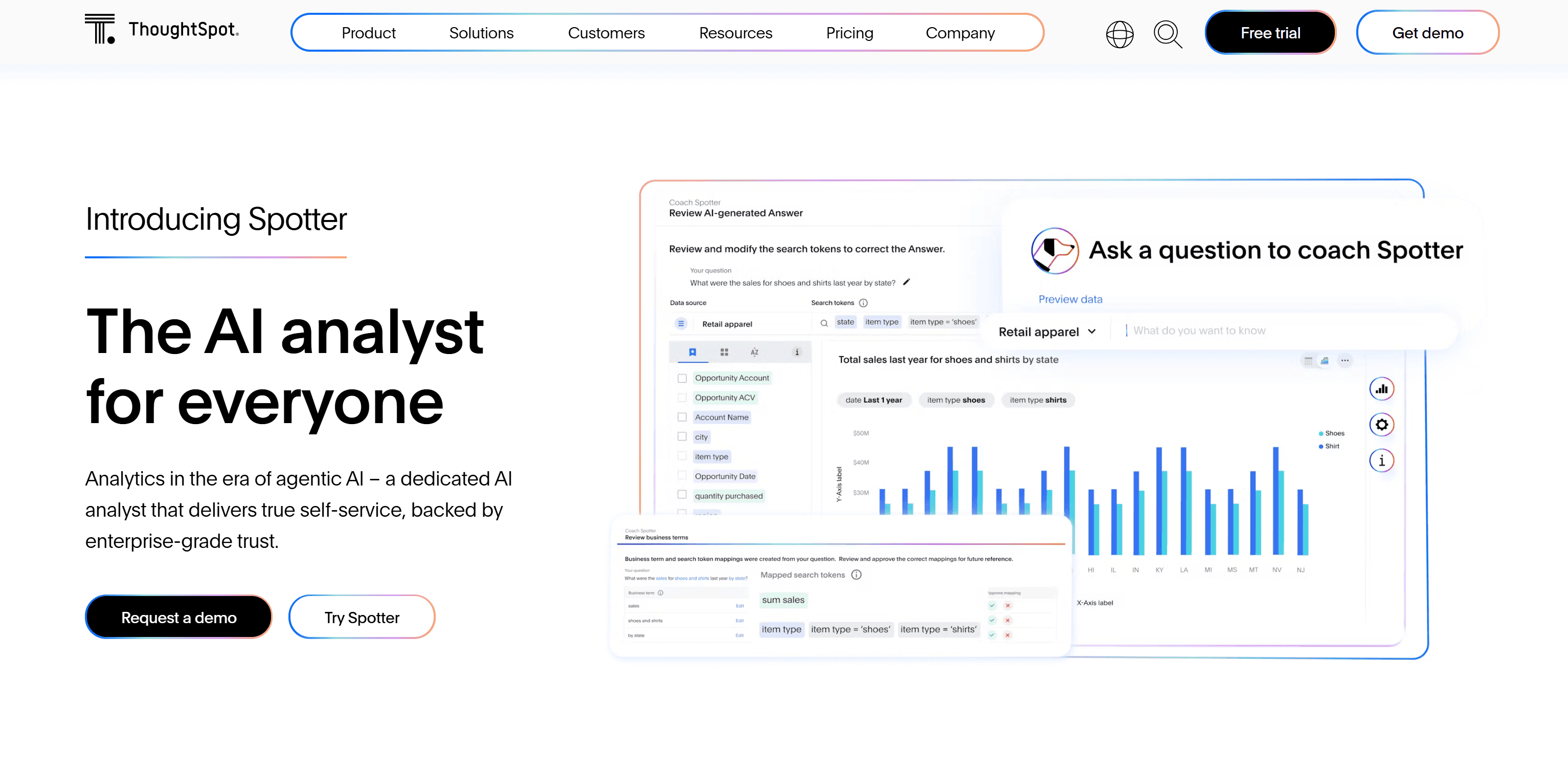Reject the sales mapping with X
The image size is (1568, 771).
1007,605
